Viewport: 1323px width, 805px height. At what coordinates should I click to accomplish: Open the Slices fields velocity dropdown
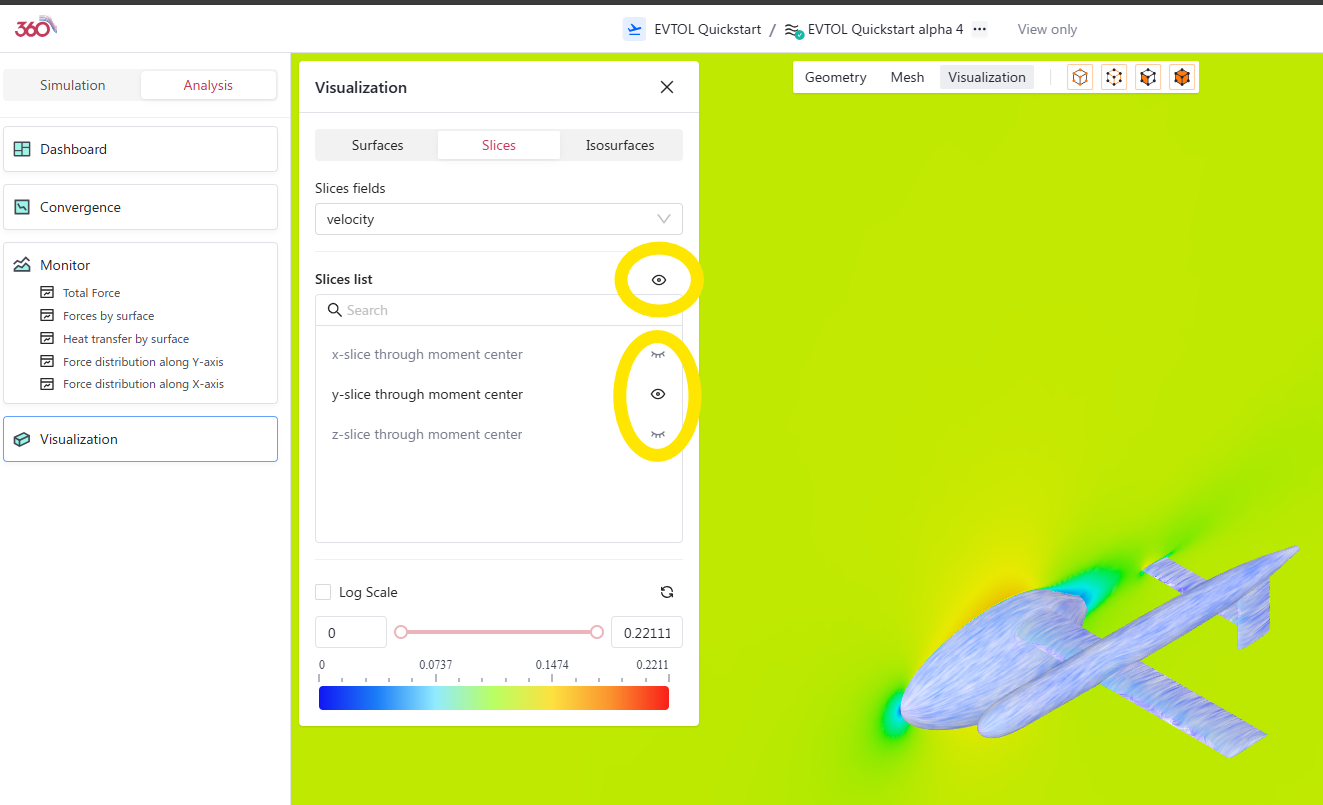498,219
